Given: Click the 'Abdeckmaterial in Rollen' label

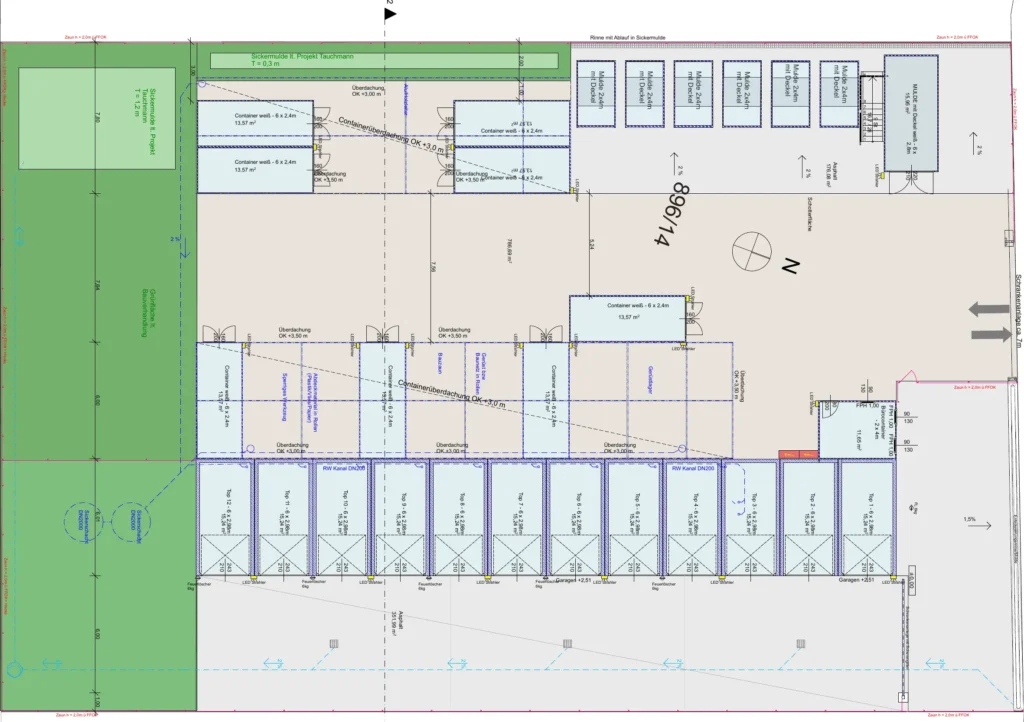Looking at the screenshot, I should coord(312,402).
